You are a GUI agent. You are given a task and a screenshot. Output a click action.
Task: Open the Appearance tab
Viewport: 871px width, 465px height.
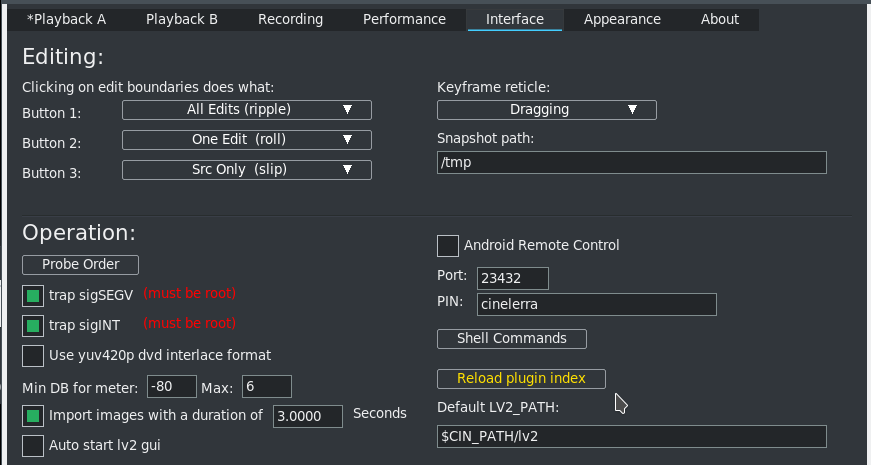pyautogui.click(x=622, y=19)
